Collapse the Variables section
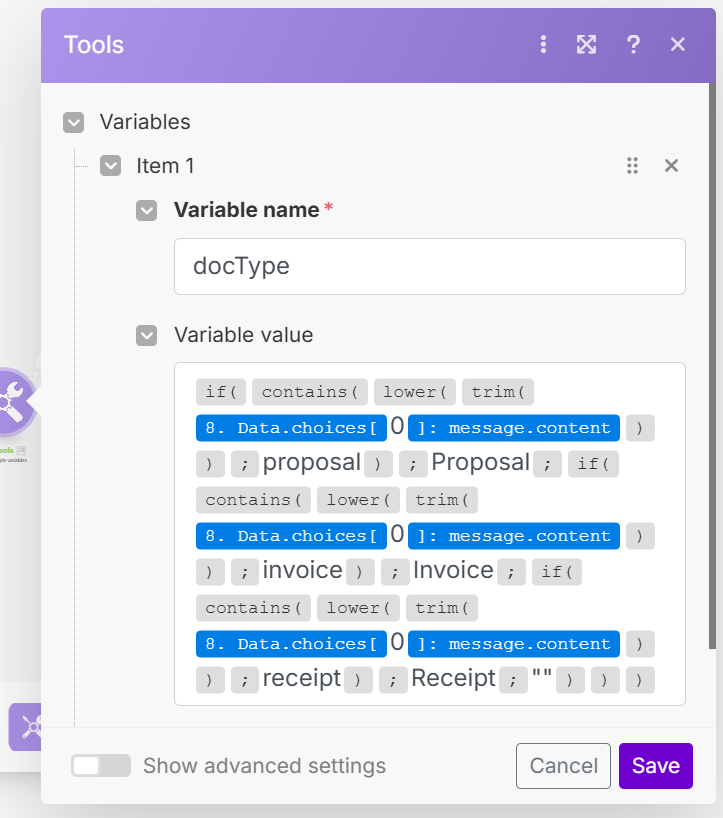Image resolution: width=723 pixels, height=818 pixels. [x=73, y=122]
